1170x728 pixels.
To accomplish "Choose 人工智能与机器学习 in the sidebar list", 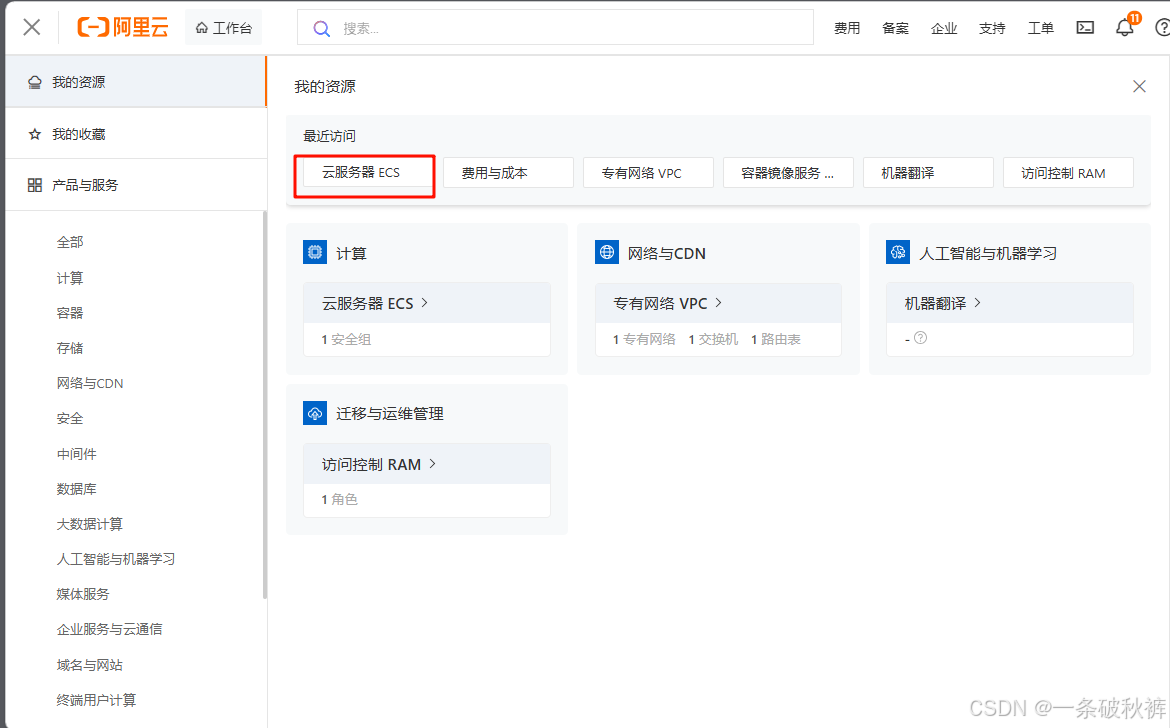I will pos(116,559).
